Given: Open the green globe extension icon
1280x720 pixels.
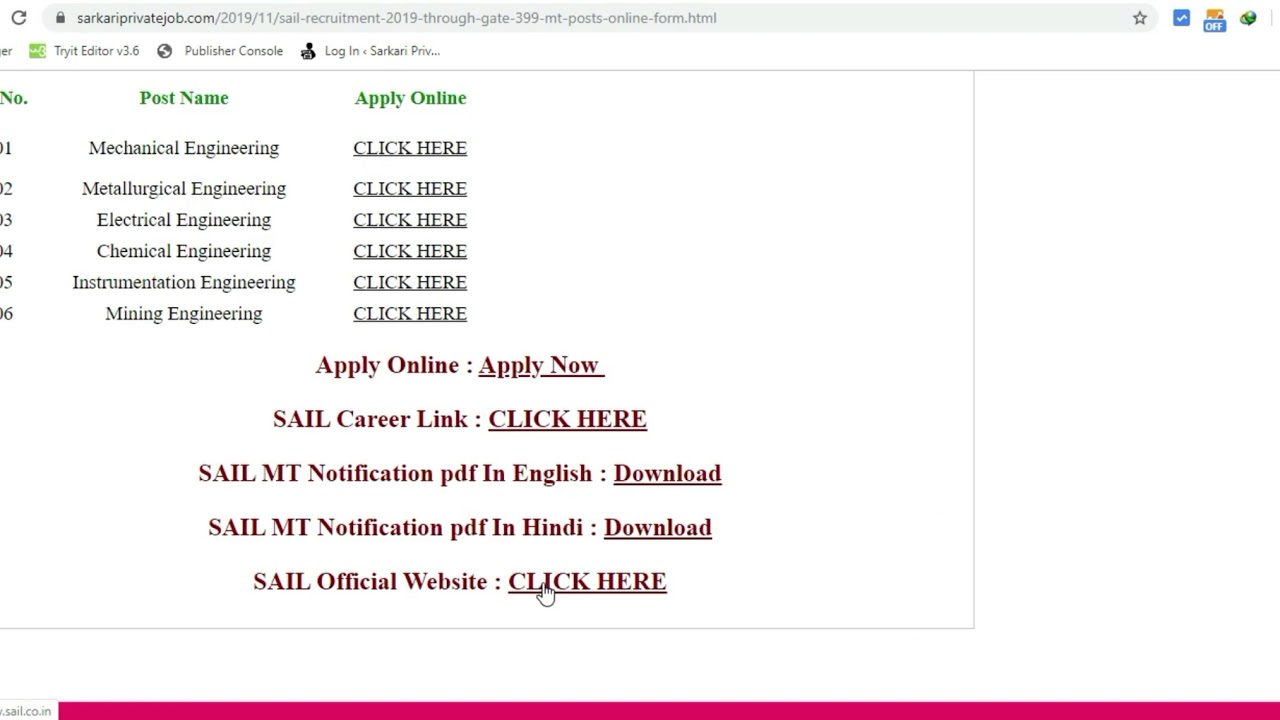Looking at the screenshot, I should (x=1248, y=18).
